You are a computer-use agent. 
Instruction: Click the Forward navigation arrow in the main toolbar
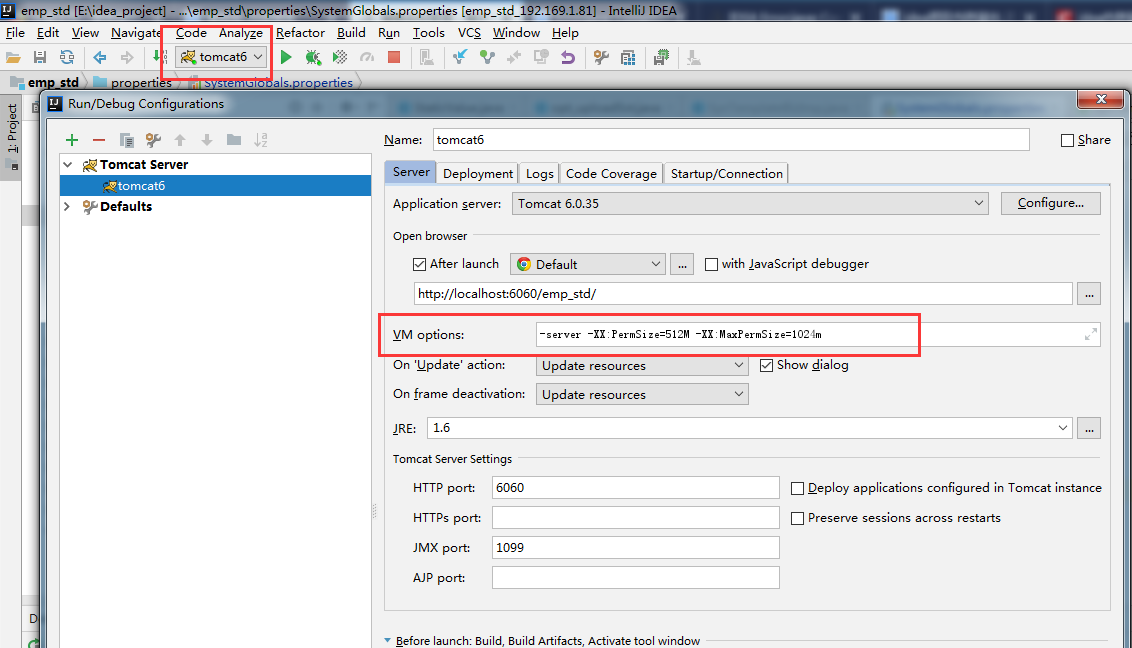pos(127,58)
